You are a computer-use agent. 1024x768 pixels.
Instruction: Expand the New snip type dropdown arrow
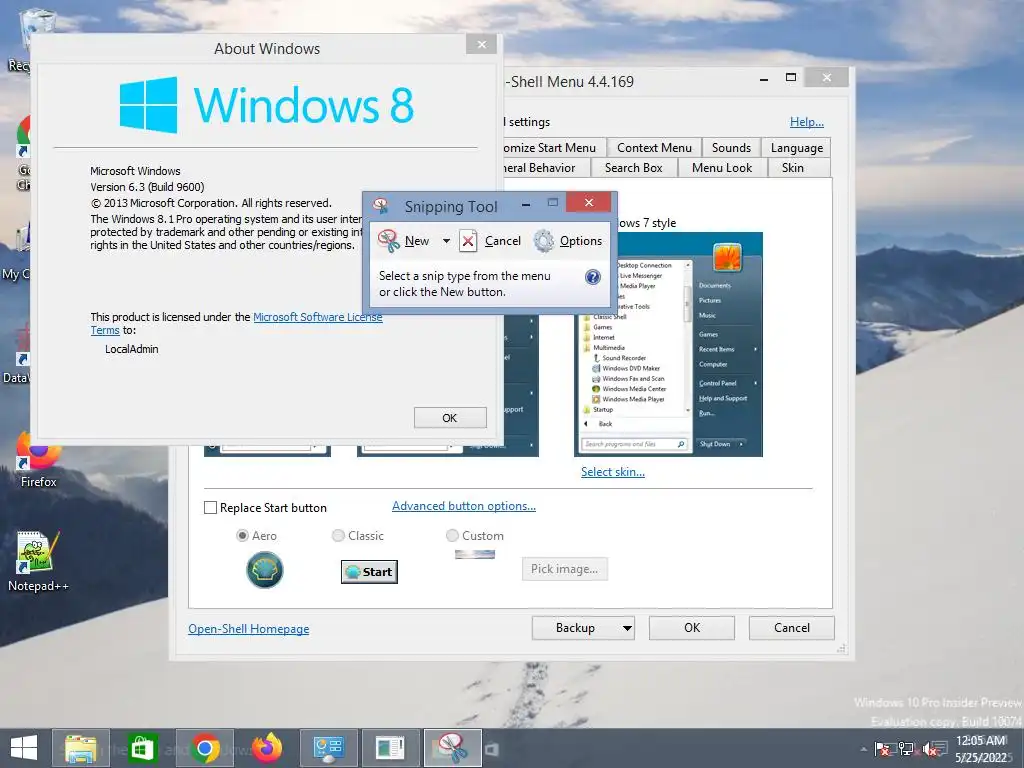(x=446, y=241)
